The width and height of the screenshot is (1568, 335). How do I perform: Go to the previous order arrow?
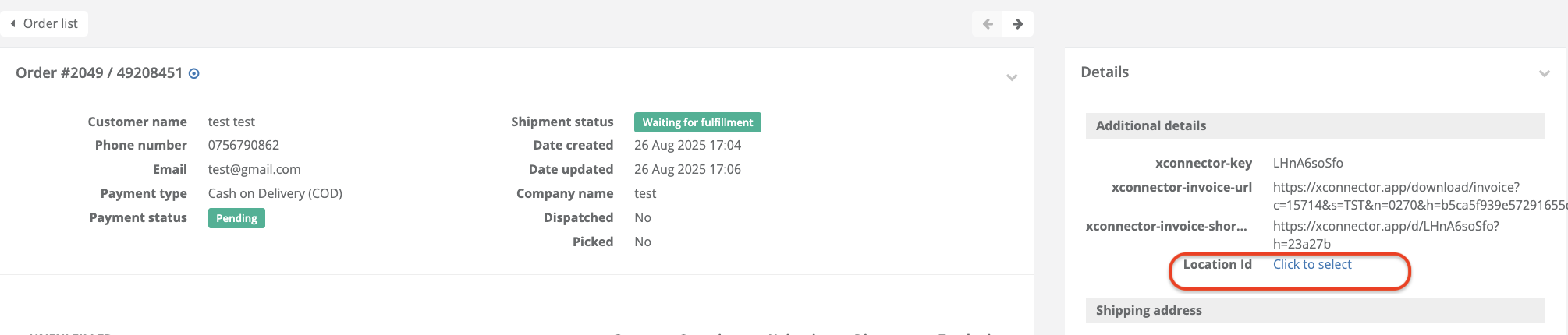988,23
